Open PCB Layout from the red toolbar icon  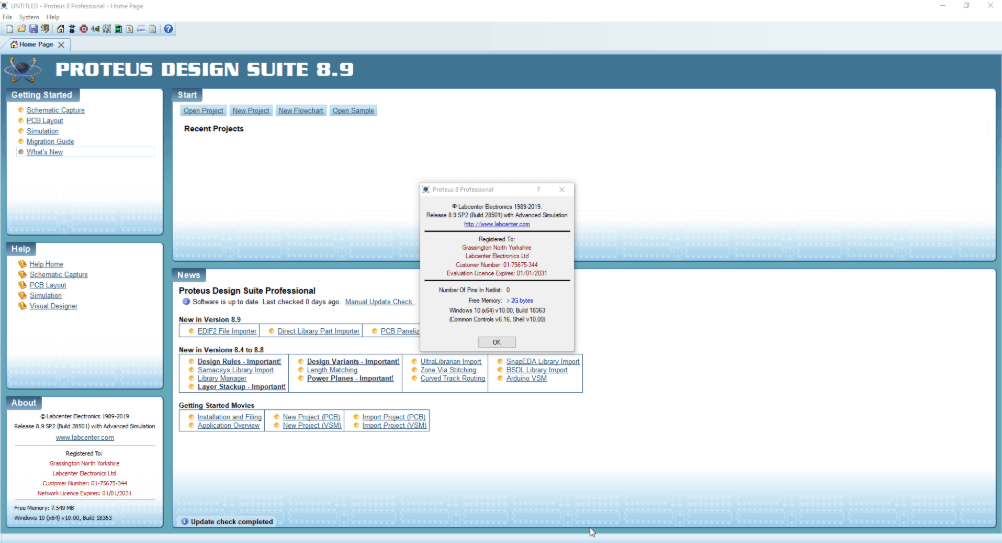(84, 29)
